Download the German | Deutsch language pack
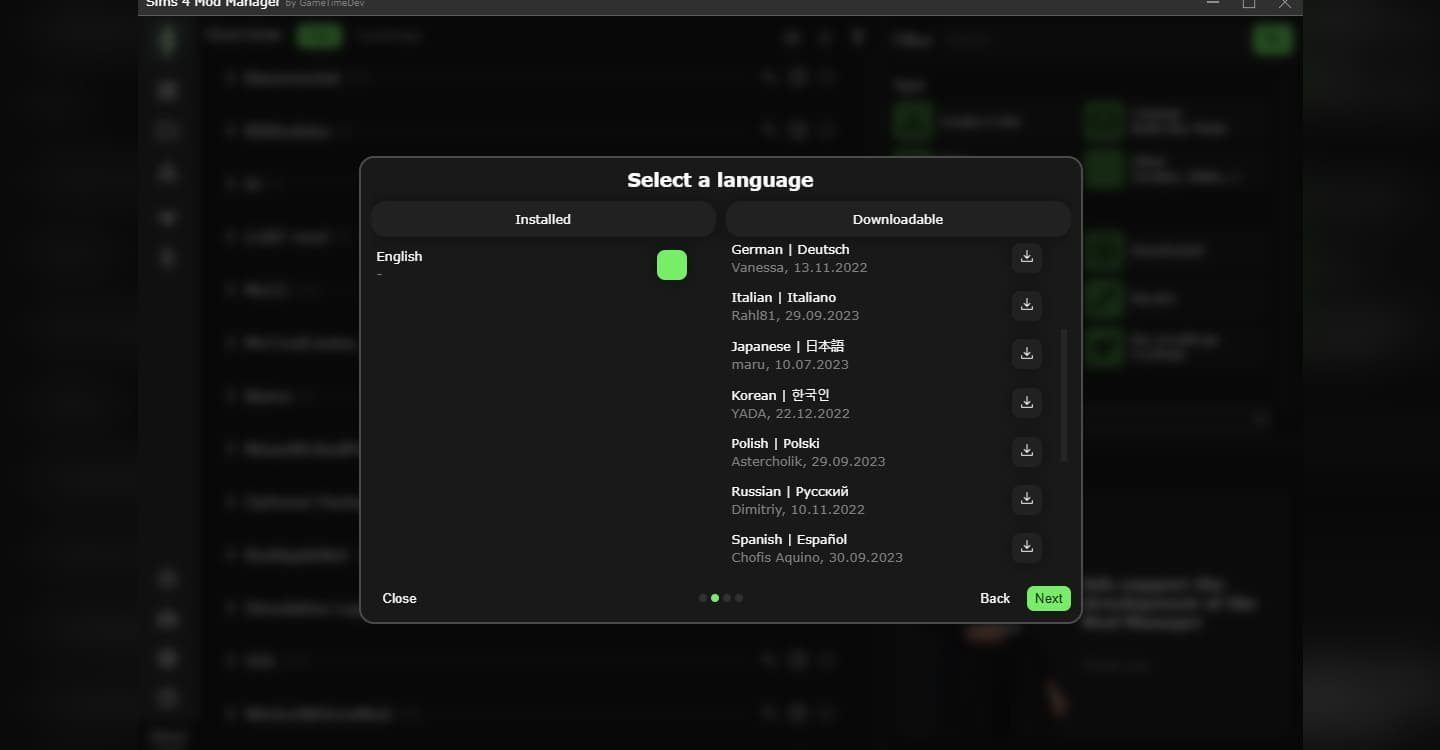This screenshot has height=750, width=1440. [1027, 257]
